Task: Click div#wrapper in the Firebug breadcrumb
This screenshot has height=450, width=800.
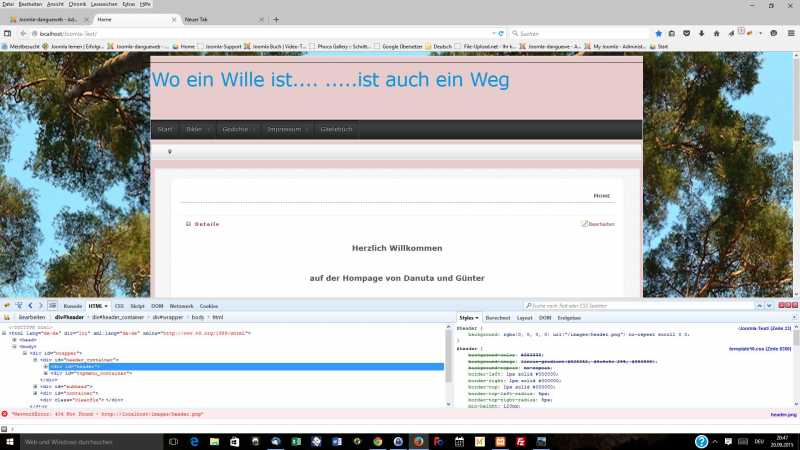Action: point(168,317)
